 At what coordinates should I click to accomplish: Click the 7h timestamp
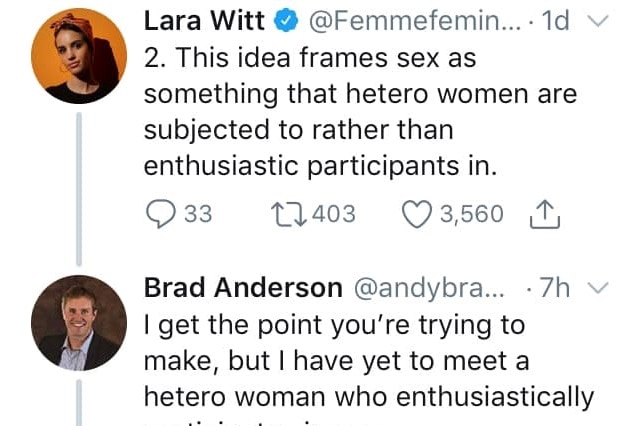click(555, 288)
